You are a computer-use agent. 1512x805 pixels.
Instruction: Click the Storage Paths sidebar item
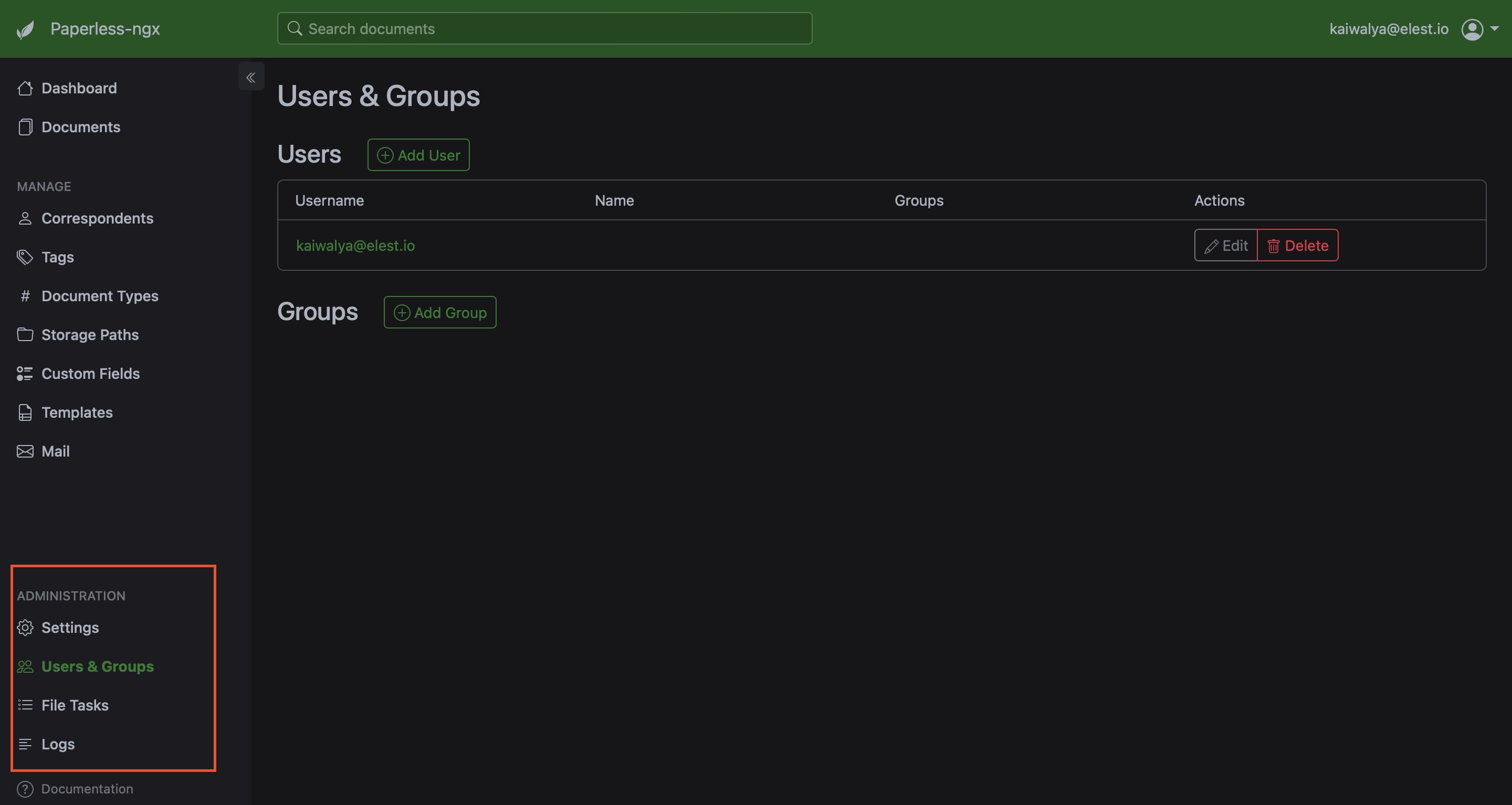[90, 334]
